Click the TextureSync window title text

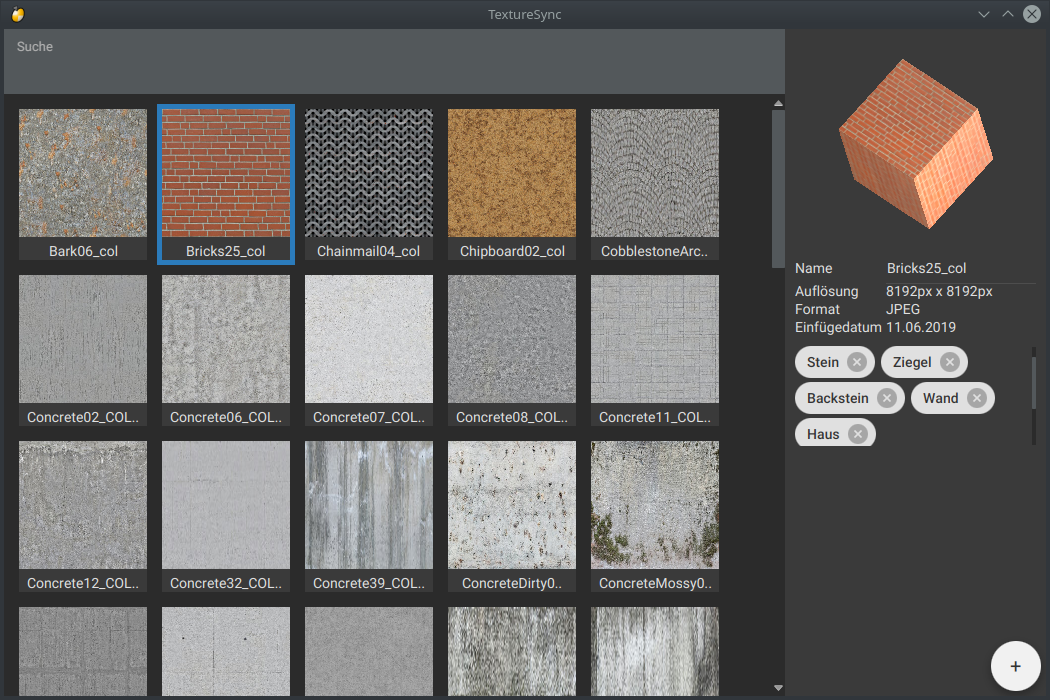click(x=524, y=15)
